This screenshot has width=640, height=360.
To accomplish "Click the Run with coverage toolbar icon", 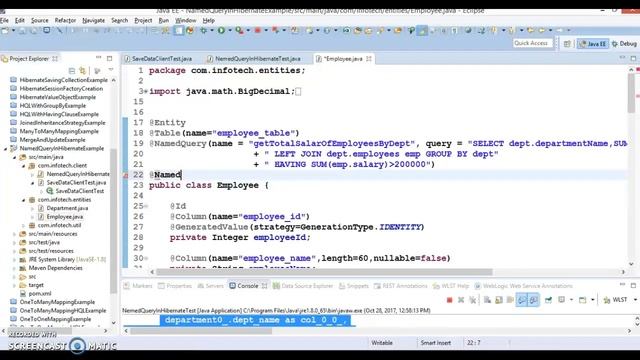I will click(x=239, y=30).
